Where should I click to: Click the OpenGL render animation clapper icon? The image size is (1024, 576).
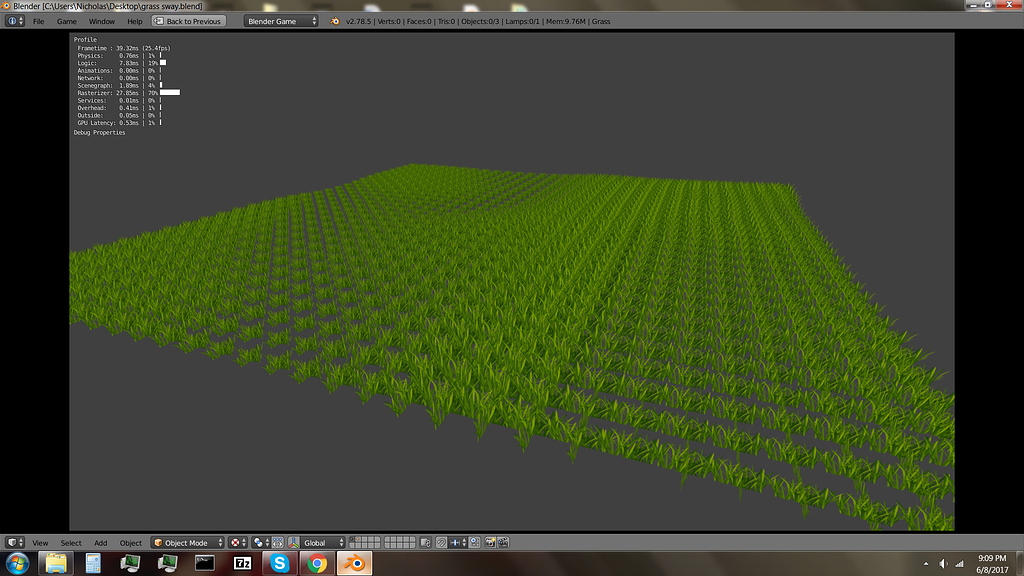pyautogui.click(x=503, y=543)
